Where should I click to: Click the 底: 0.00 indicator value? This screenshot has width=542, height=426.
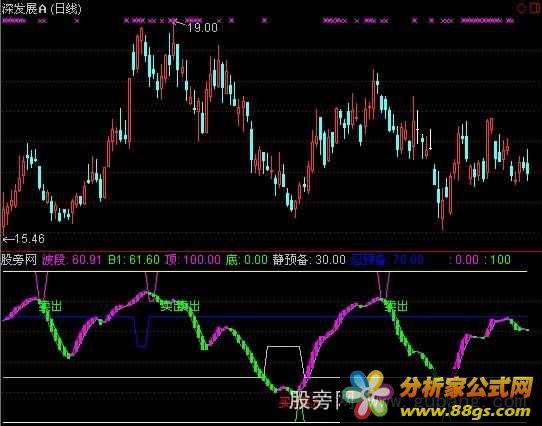tap(247, 260)
